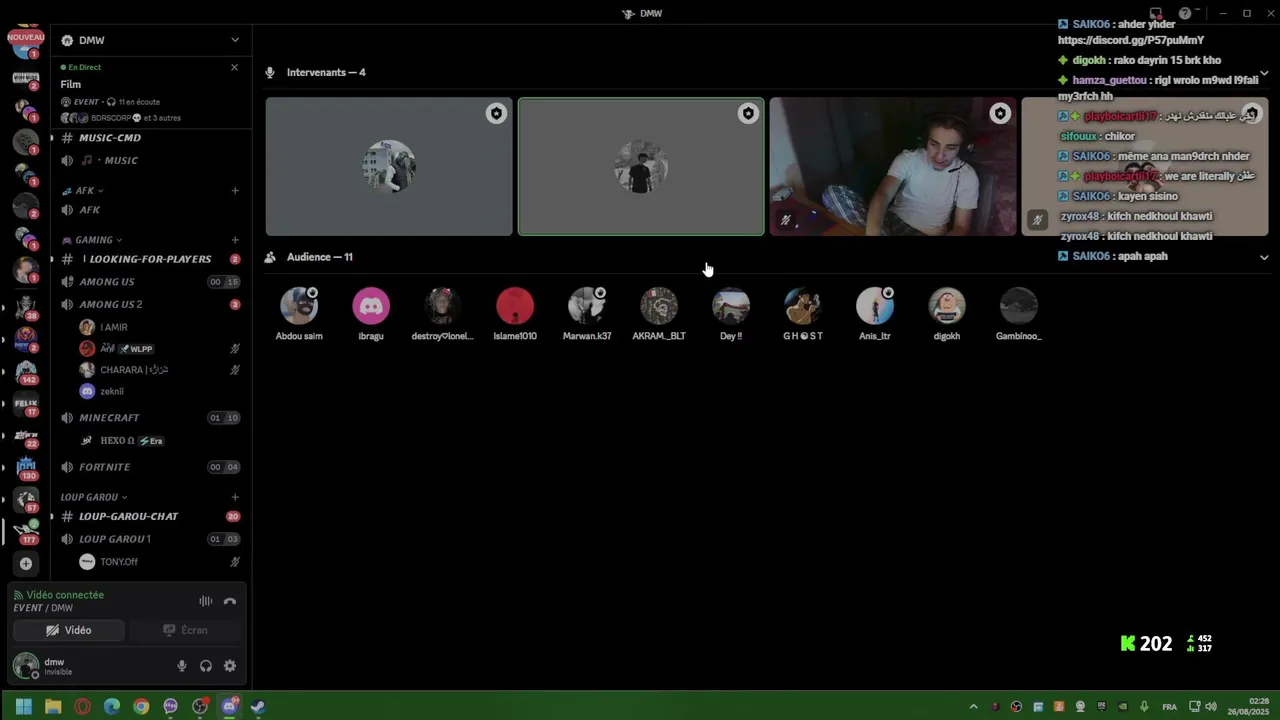Open noise suppression waveform icon

tap(205, 601)
